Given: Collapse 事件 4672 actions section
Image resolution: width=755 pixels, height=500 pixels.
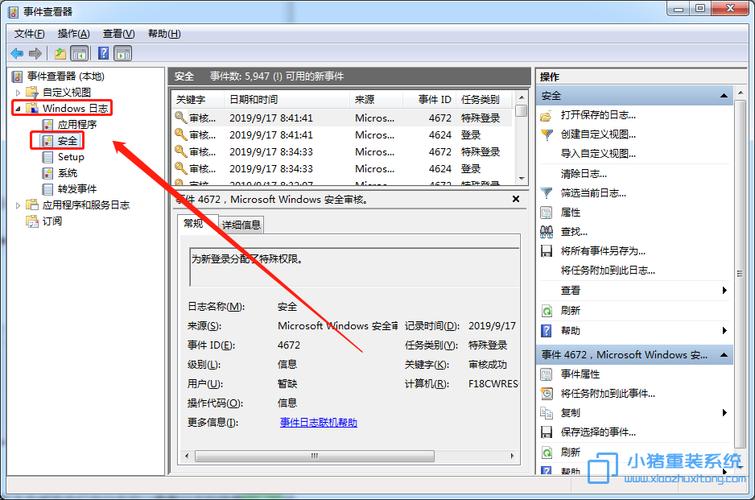Looking at the screenshot, I should click(724, 355).
